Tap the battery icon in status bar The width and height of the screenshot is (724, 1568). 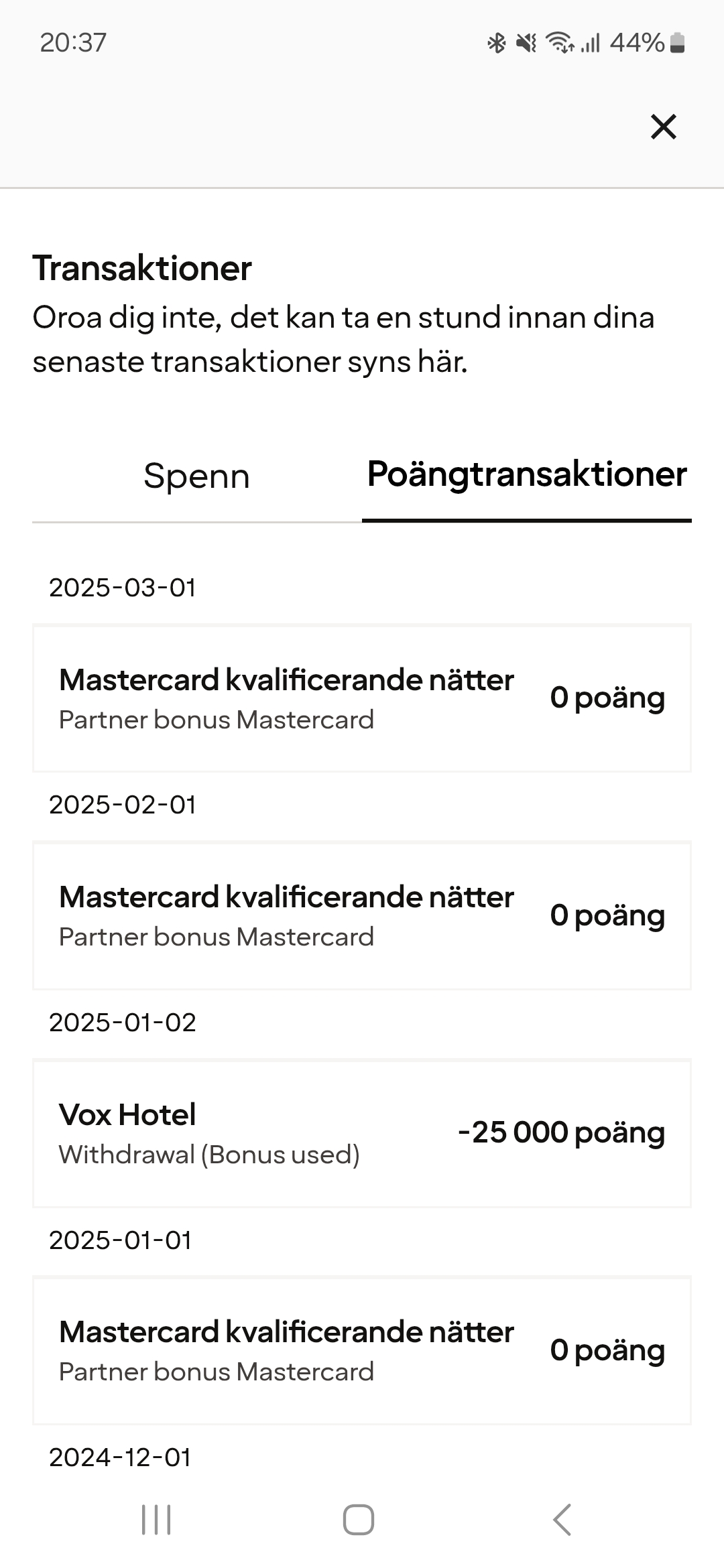pyautogui.click(x=677, y=44)
